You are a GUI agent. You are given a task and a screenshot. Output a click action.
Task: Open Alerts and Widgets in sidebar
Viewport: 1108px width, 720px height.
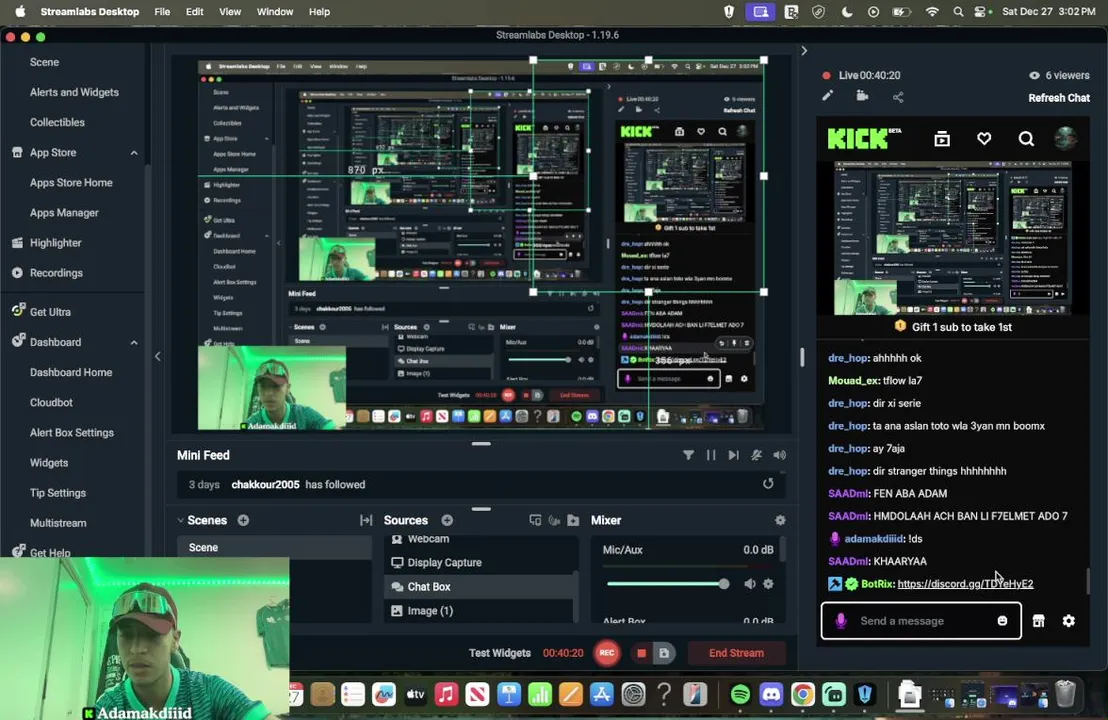74,92
